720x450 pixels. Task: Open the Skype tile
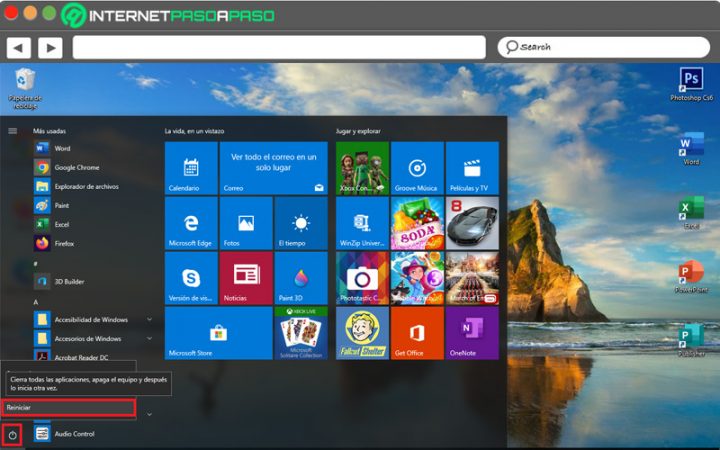[191, 277]
